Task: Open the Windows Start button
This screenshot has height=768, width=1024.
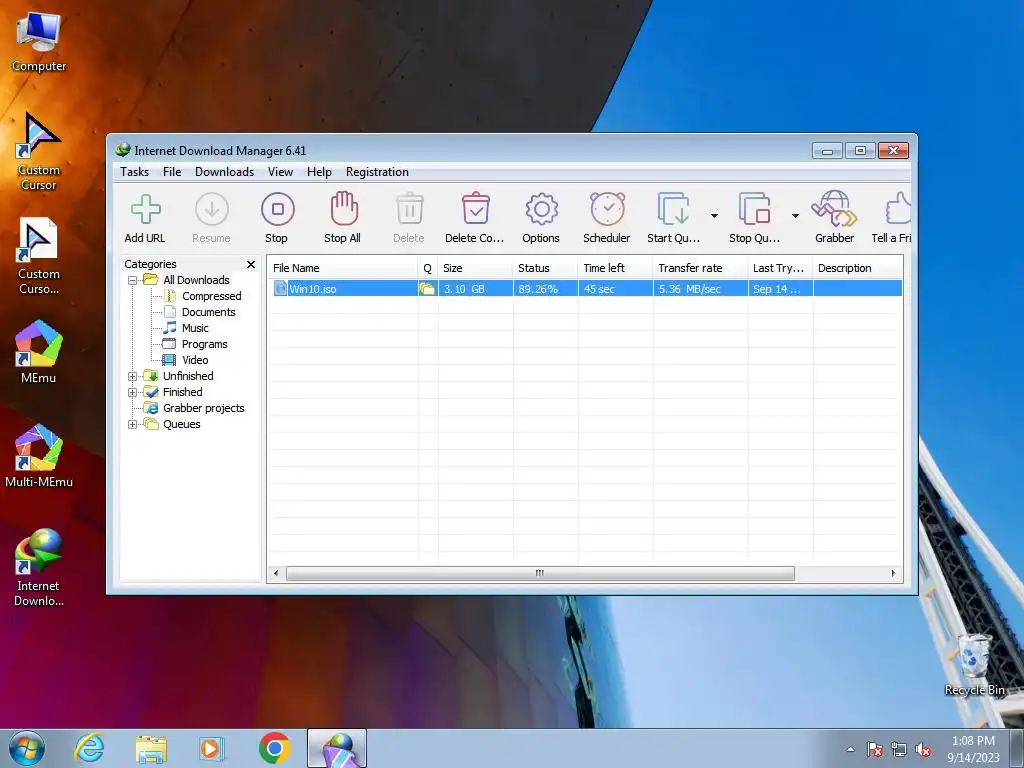Action: click(27, 748)
